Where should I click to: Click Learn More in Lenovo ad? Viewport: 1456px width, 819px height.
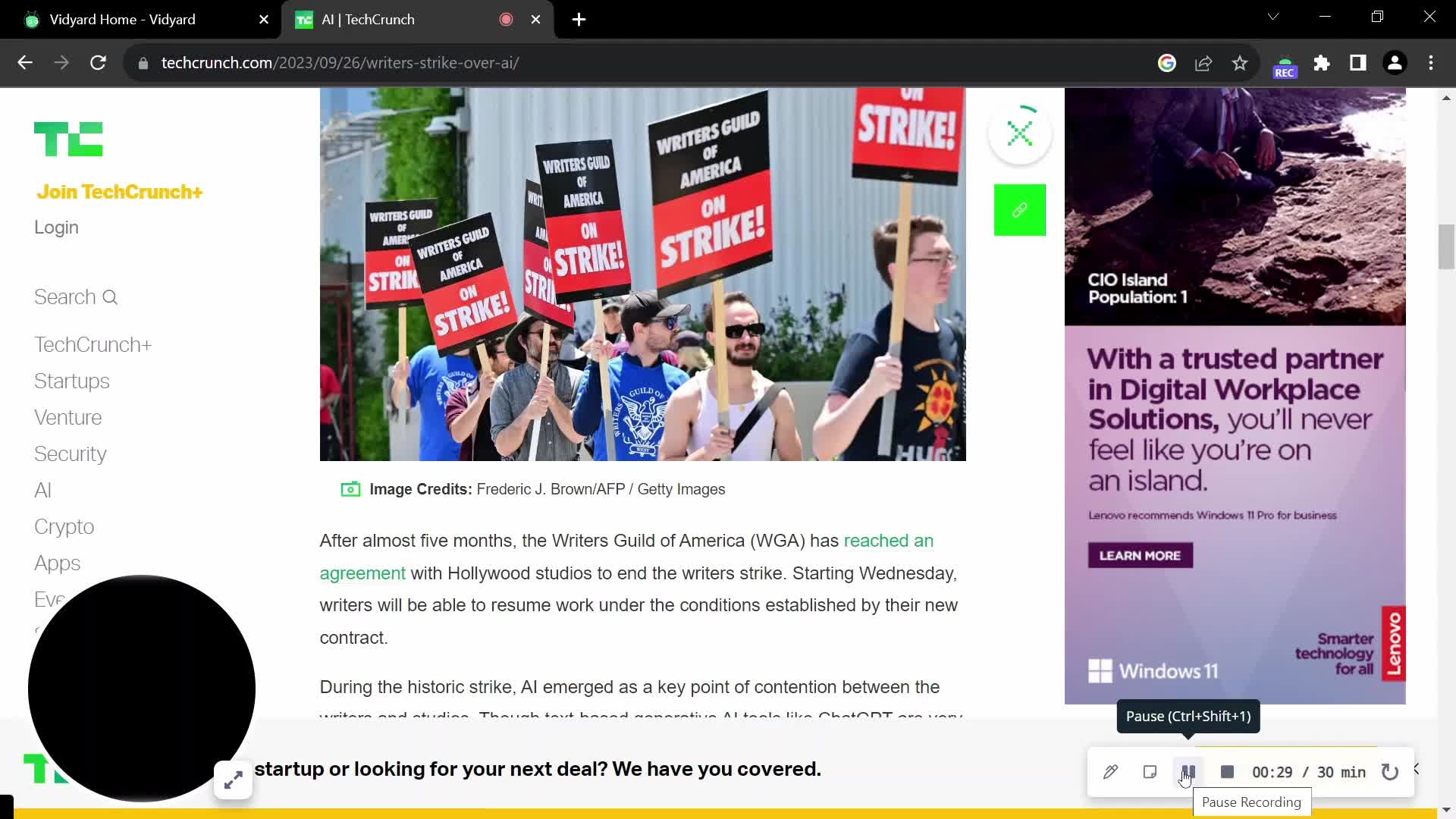[x=1140, y=556]
